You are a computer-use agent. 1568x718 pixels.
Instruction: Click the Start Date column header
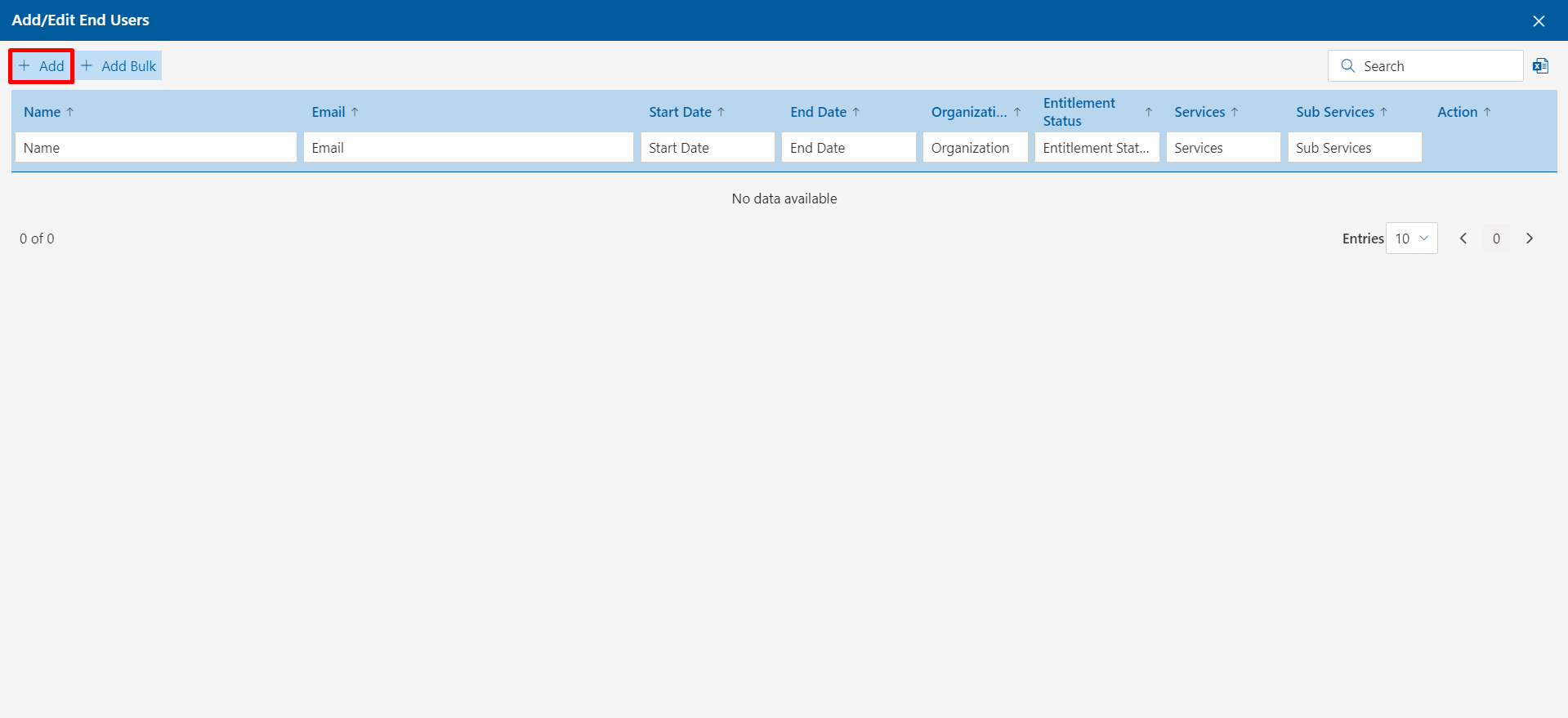680,112
